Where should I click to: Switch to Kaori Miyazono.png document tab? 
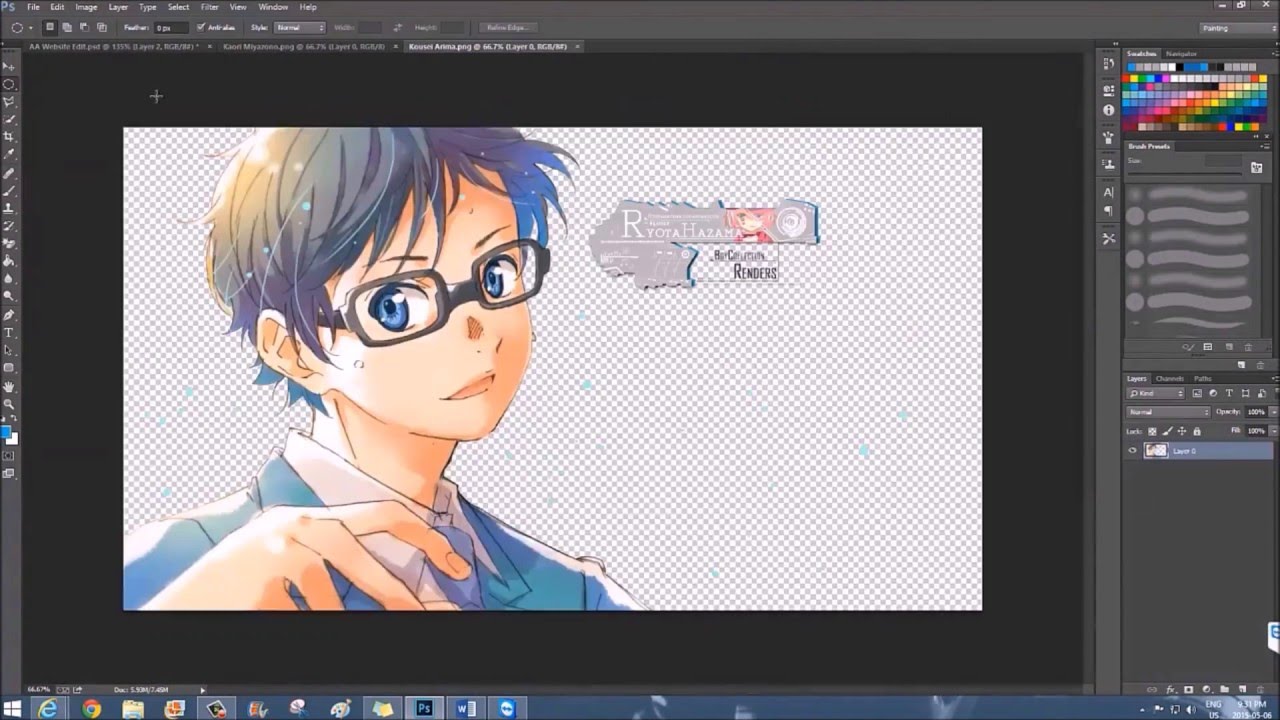pyautogui.click(x=303, y=46)
